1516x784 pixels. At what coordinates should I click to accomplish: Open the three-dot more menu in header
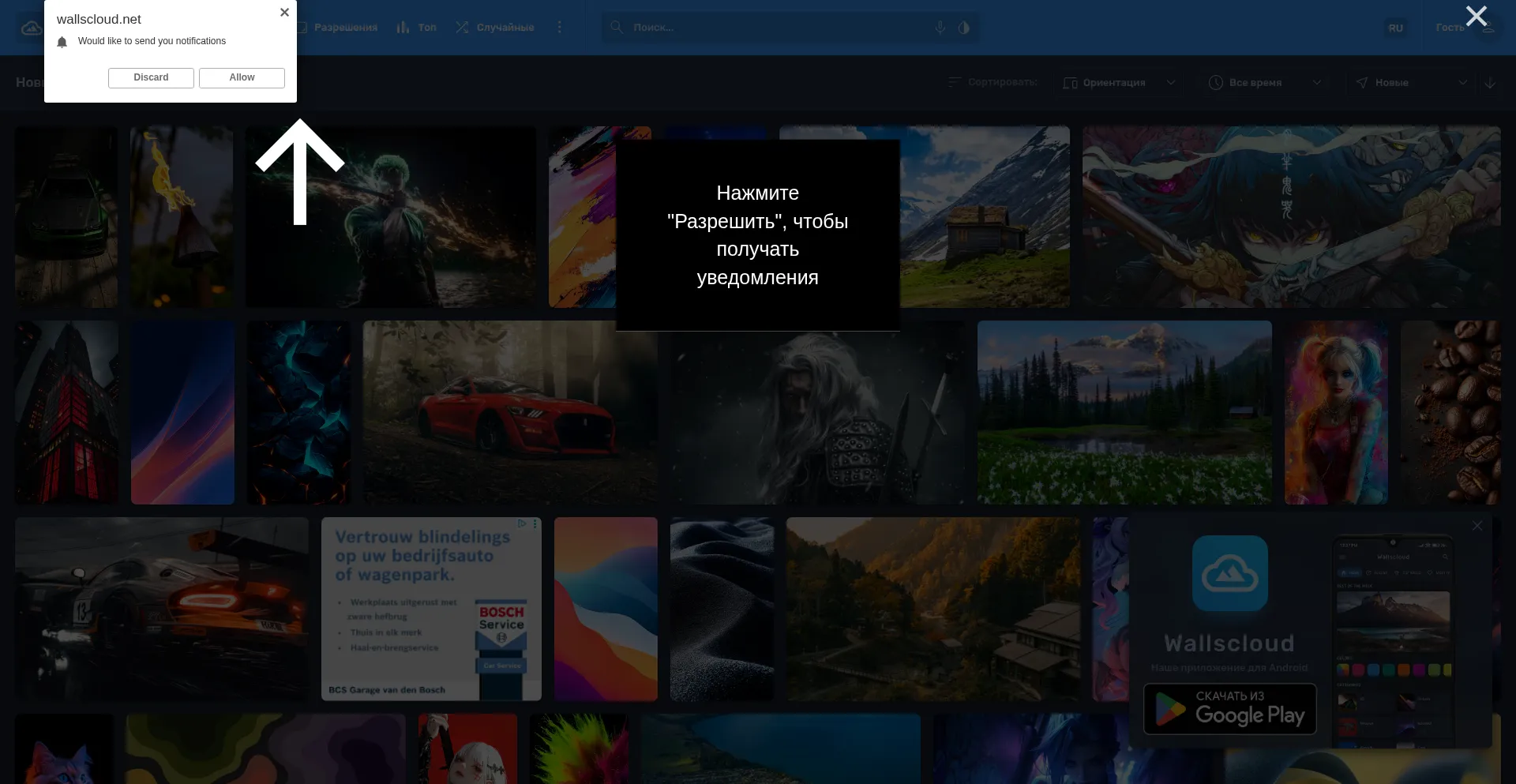(x=560, y=28)
